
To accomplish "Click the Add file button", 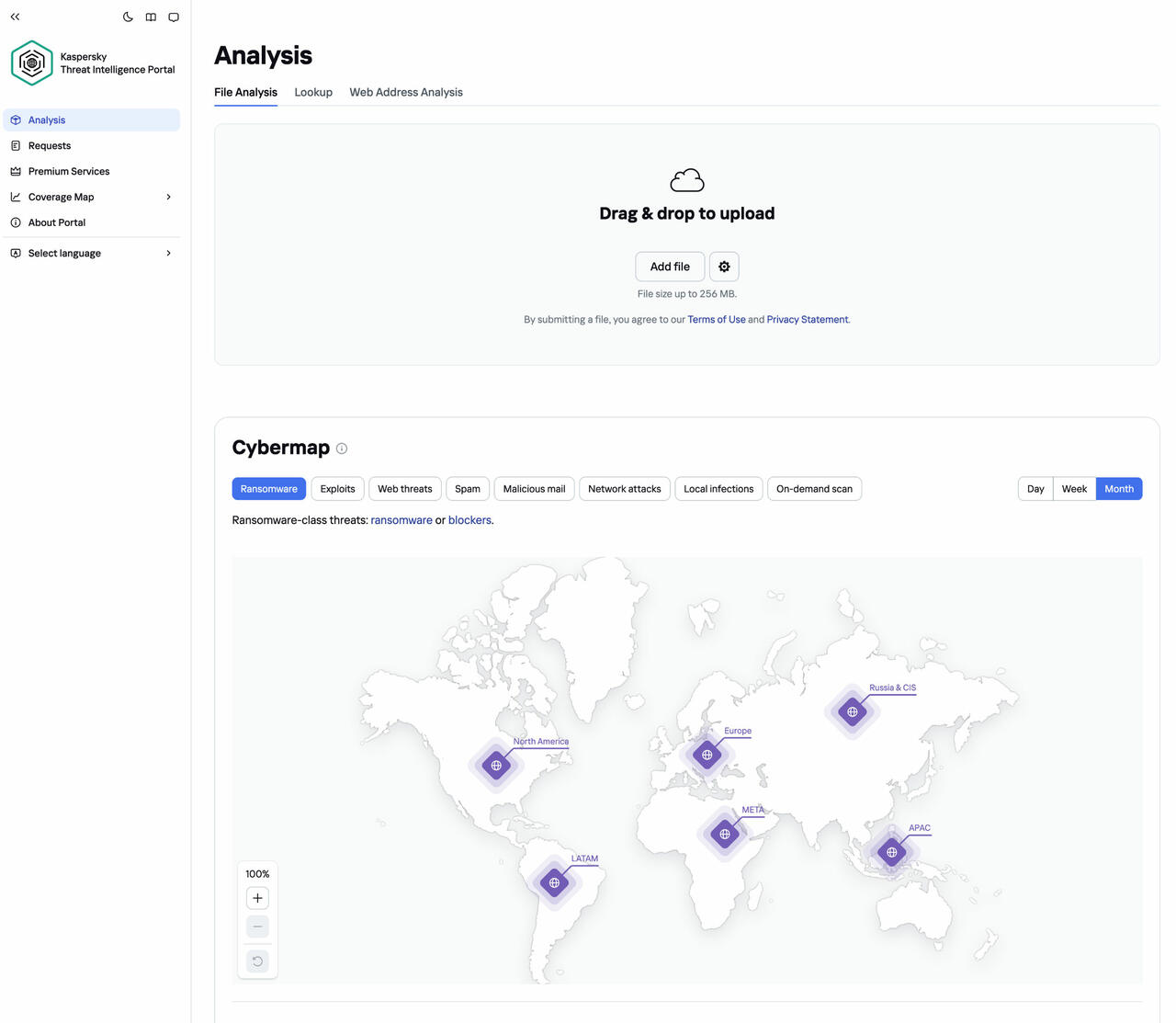I will (x=670, y=267).
